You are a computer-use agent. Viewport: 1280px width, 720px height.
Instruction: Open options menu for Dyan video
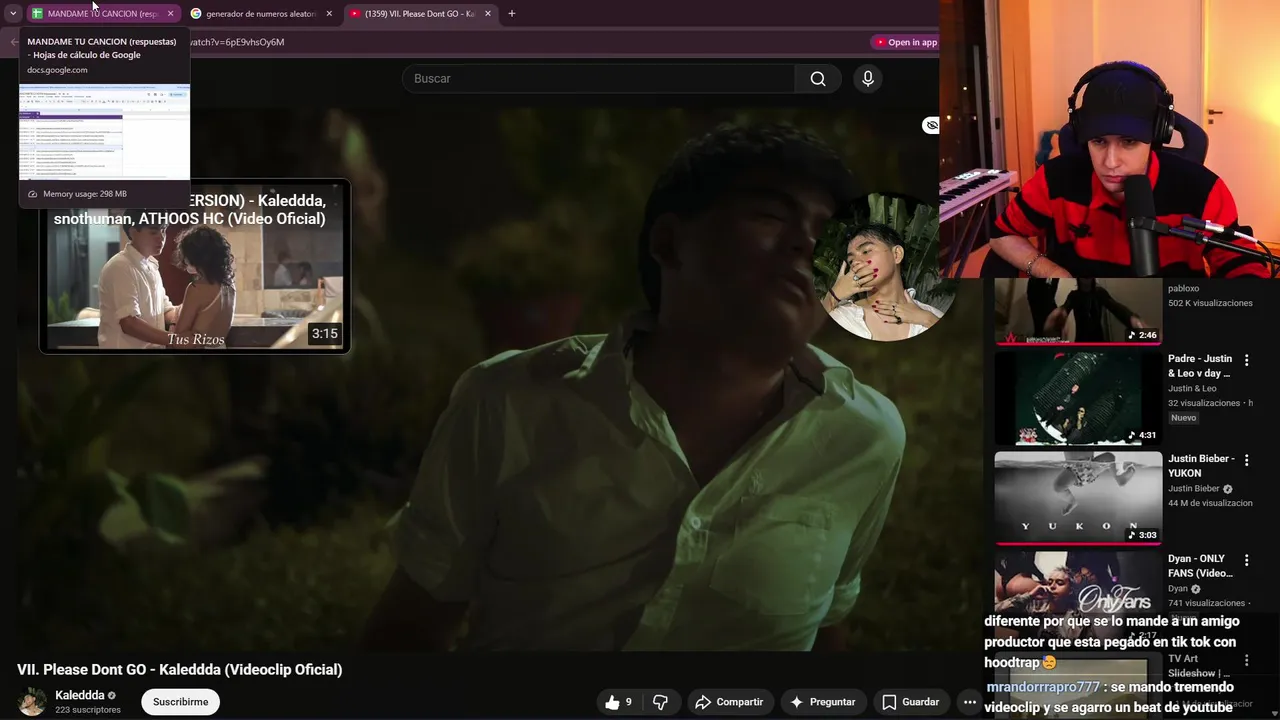click(1246, 560)
